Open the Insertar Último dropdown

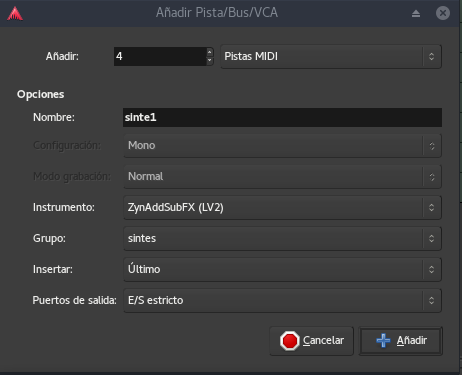click(x=283, y=269)
